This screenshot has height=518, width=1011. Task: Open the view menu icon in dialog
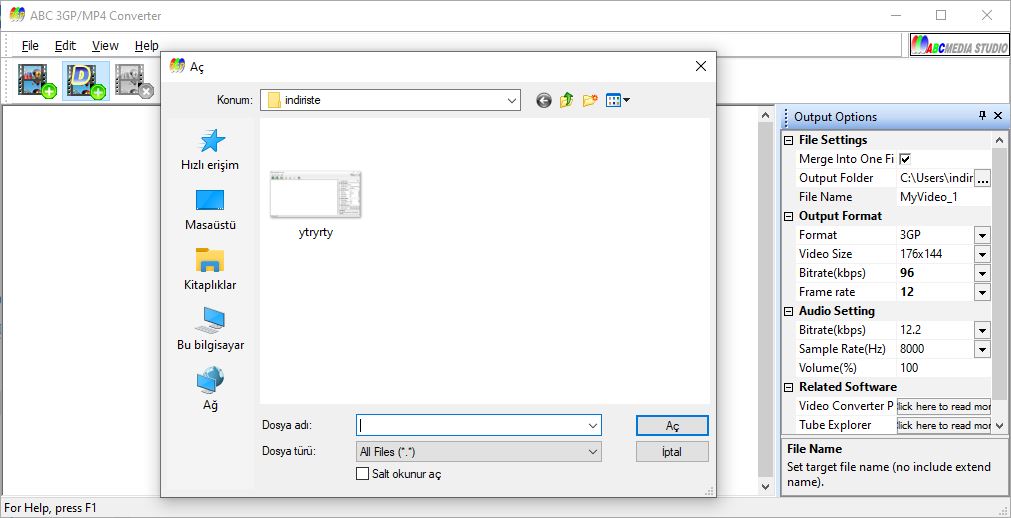617,100
